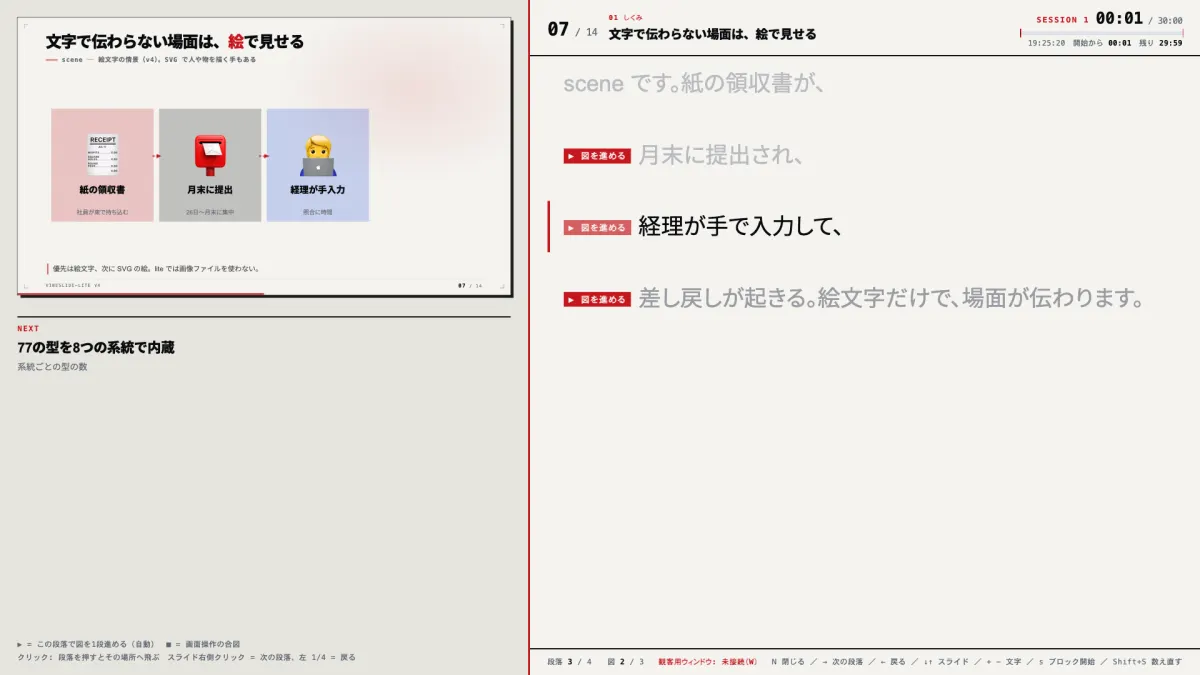Click the red postbox emoji on the slide

[x=210, y=156]
